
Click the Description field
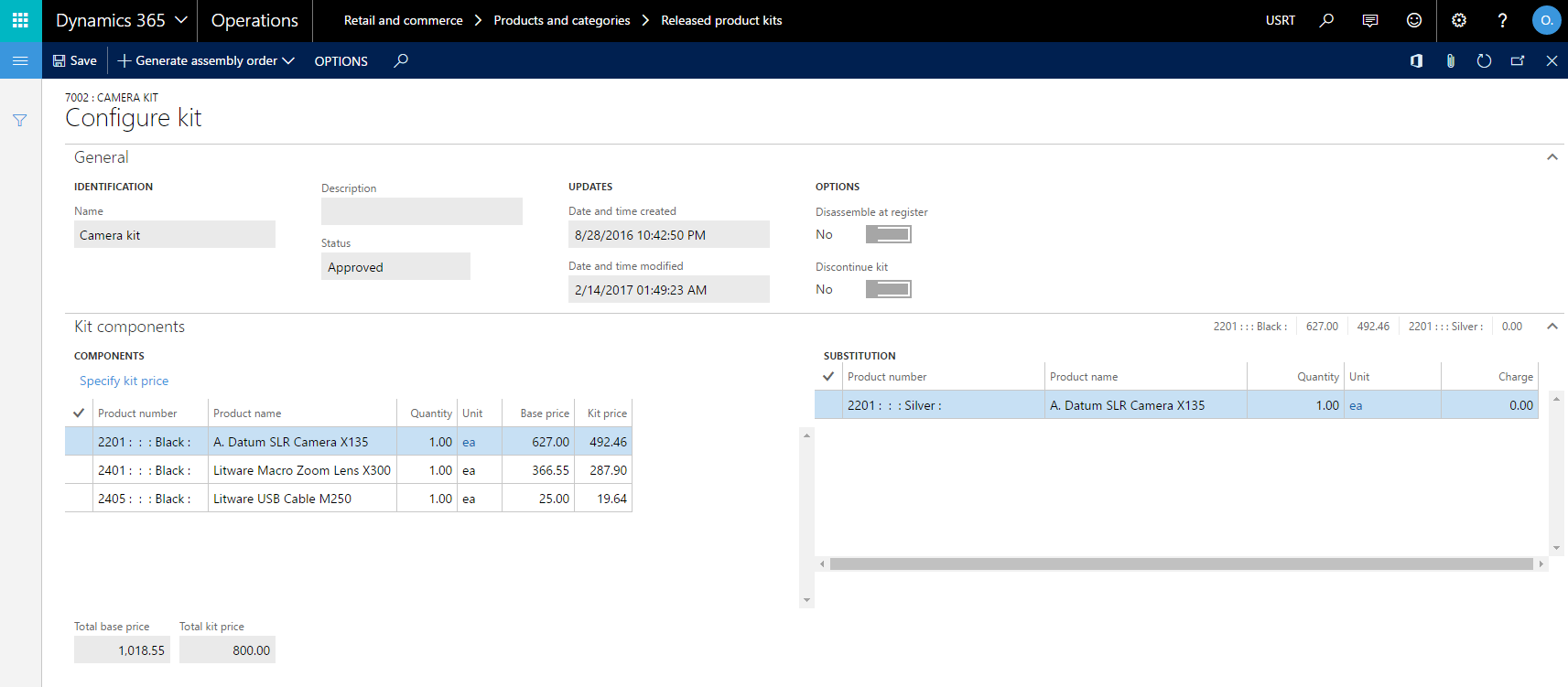[422, 211]
